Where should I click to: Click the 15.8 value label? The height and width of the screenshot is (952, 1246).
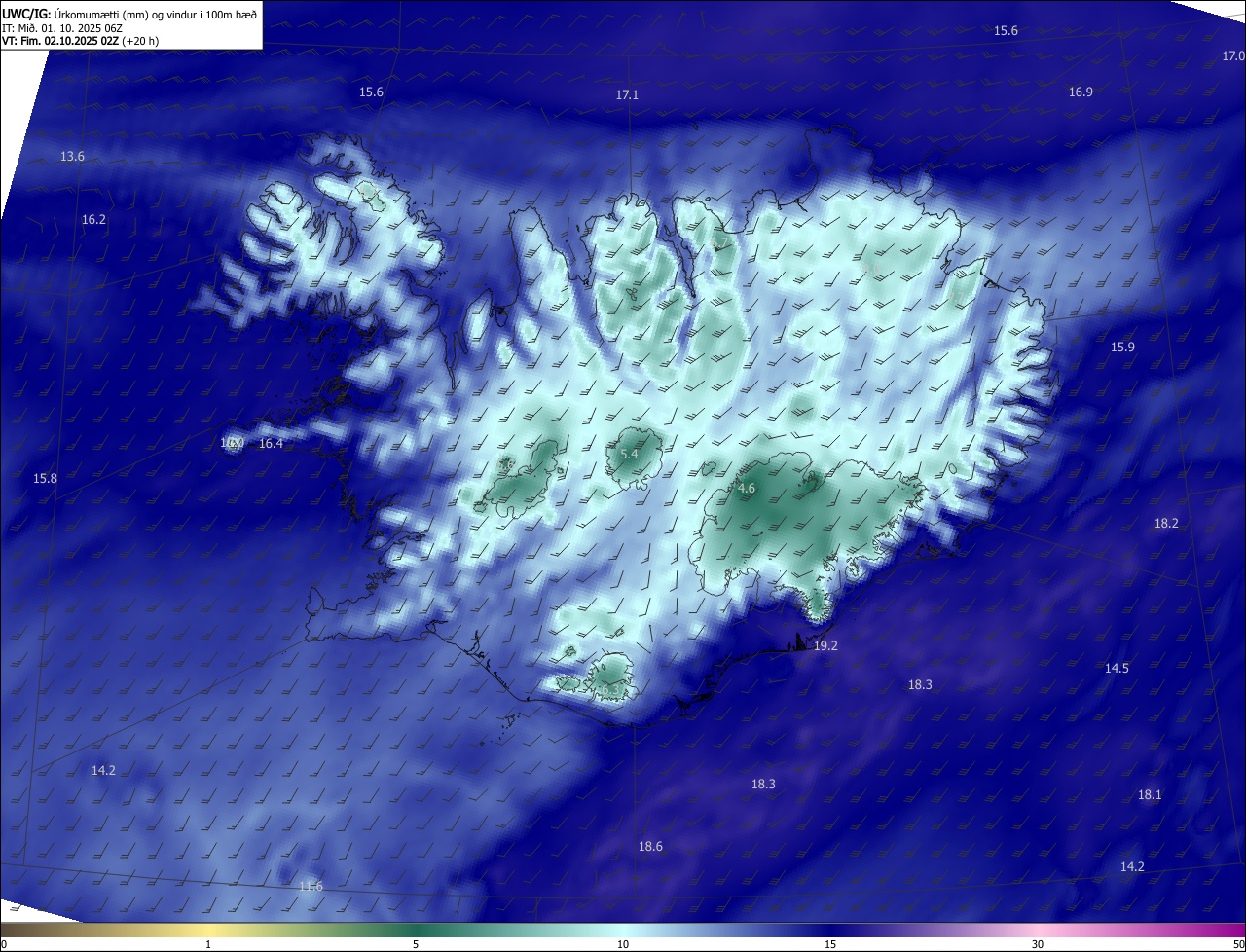(x=45, y=479)
